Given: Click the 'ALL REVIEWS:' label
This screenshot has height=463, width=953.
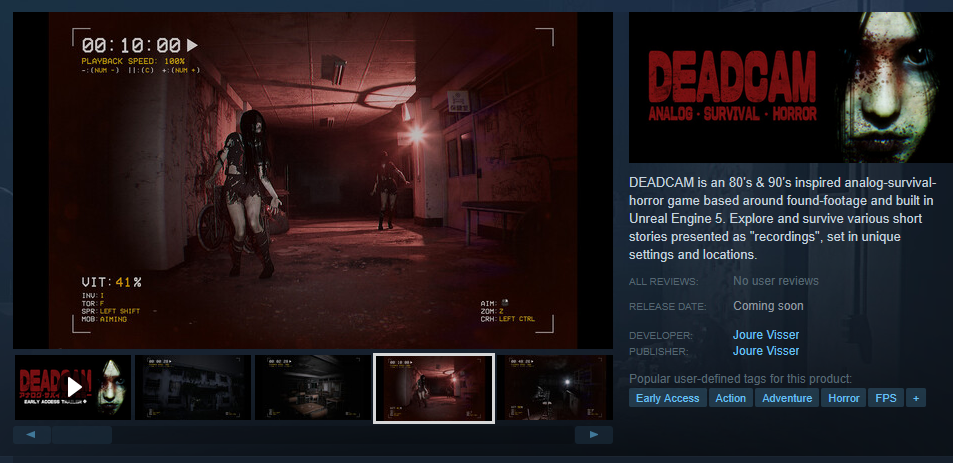Looking at the screenshot, I should pos(664,282).
